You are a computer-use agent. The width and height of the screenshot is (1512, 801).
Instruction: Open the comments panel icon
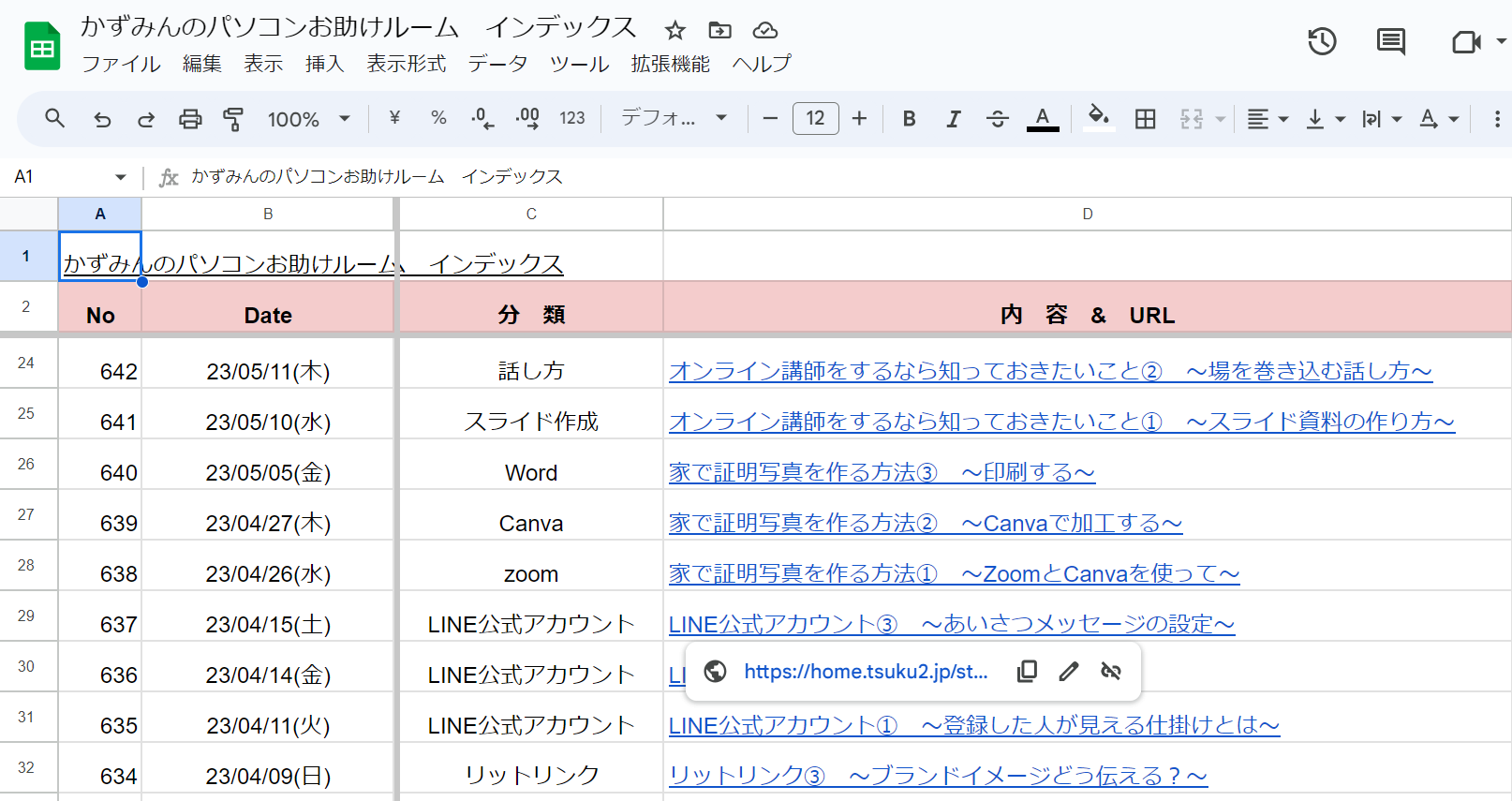[1390, 41]
